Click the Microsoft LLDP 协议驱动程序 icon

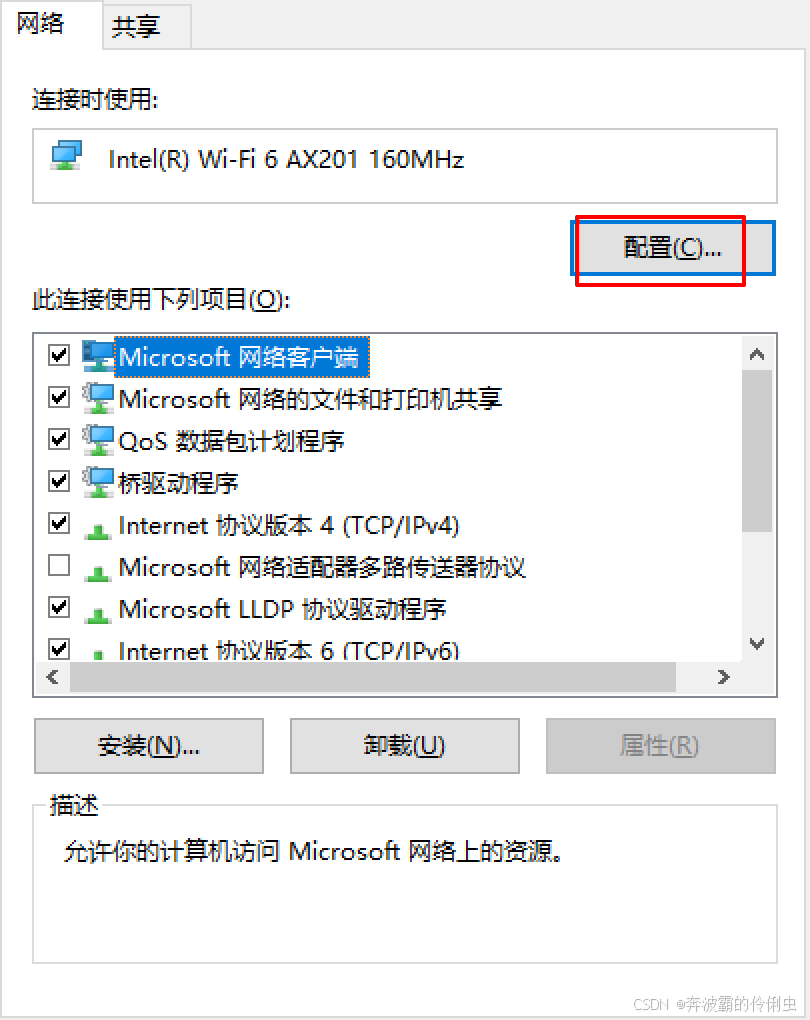[98, 615]
